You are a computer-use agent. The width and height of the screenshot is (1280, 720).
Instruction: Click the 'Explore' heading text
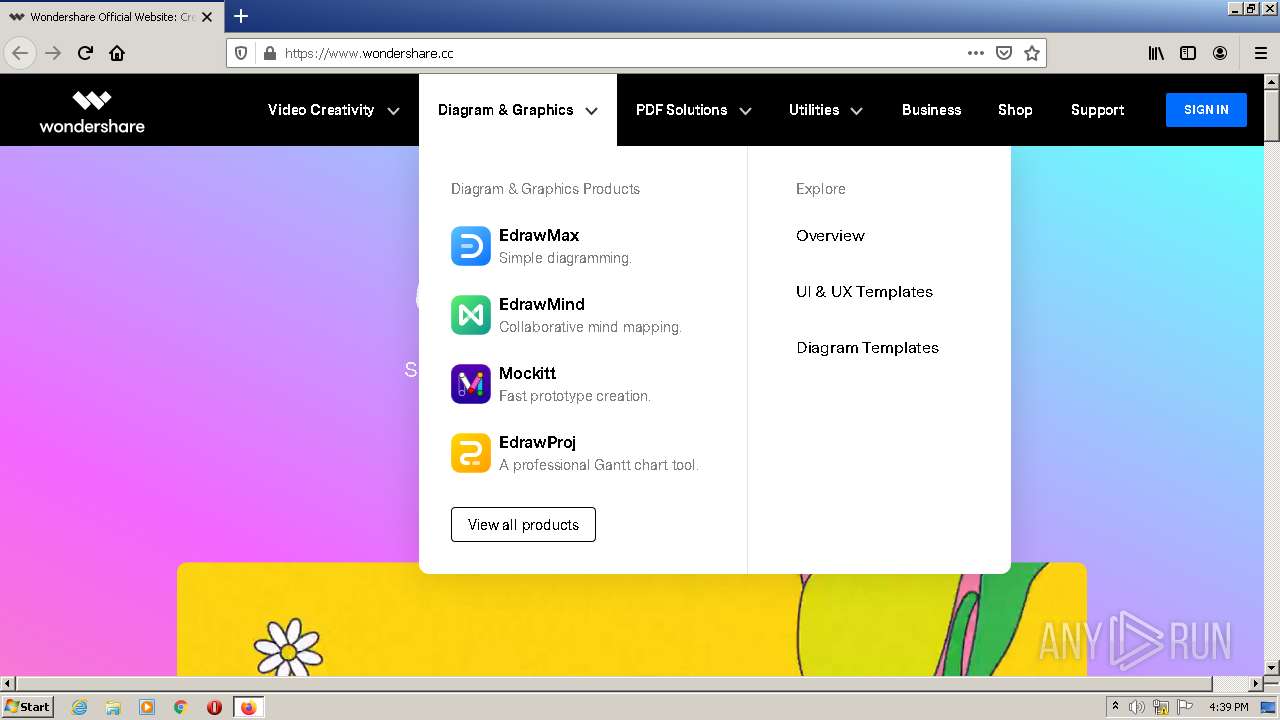click(821, 189)
